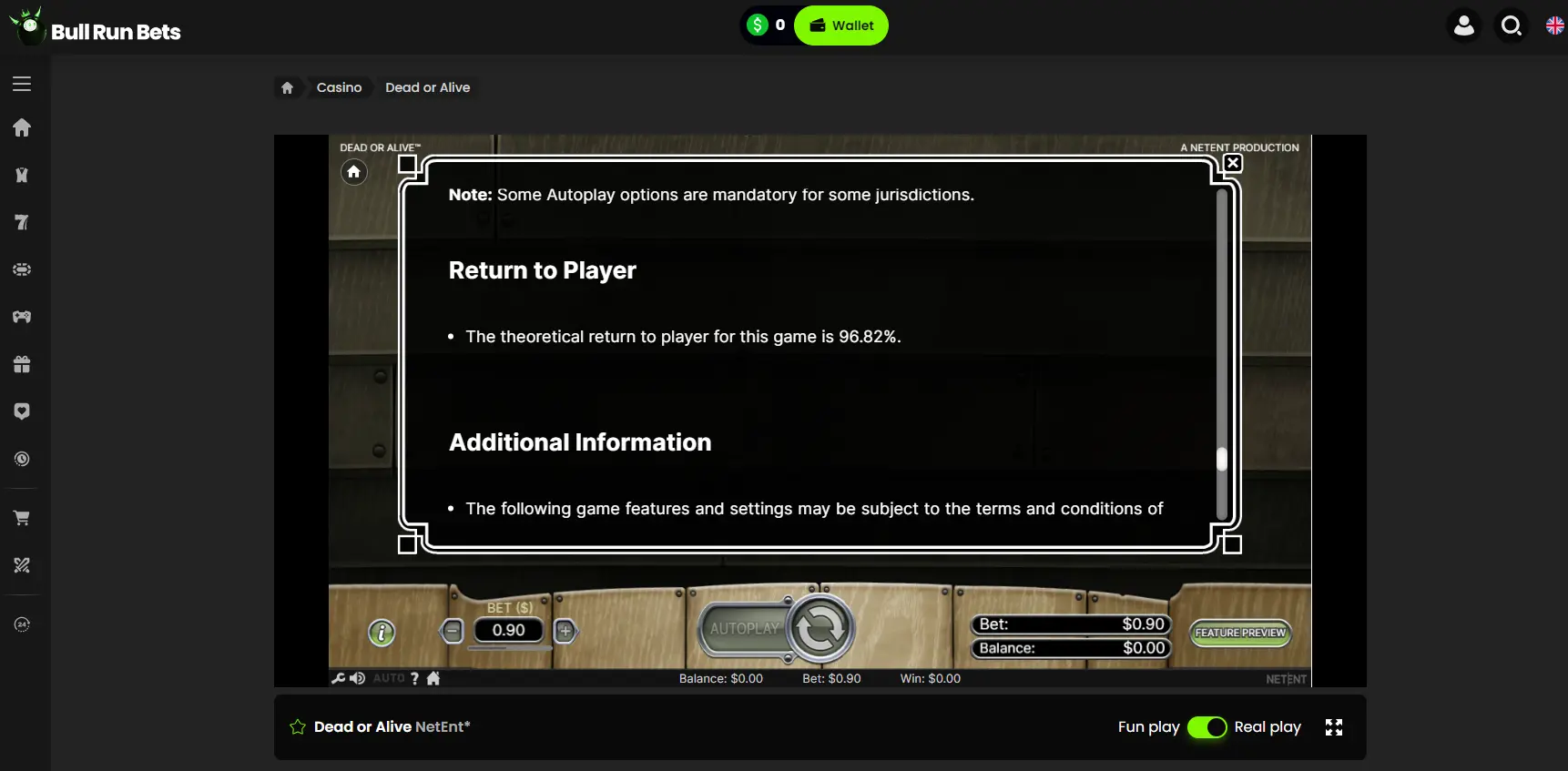The image size is (1568, 771).
Task: Click 'Dead or Alive NetEnt*' game title
Action: coord(392,726)
